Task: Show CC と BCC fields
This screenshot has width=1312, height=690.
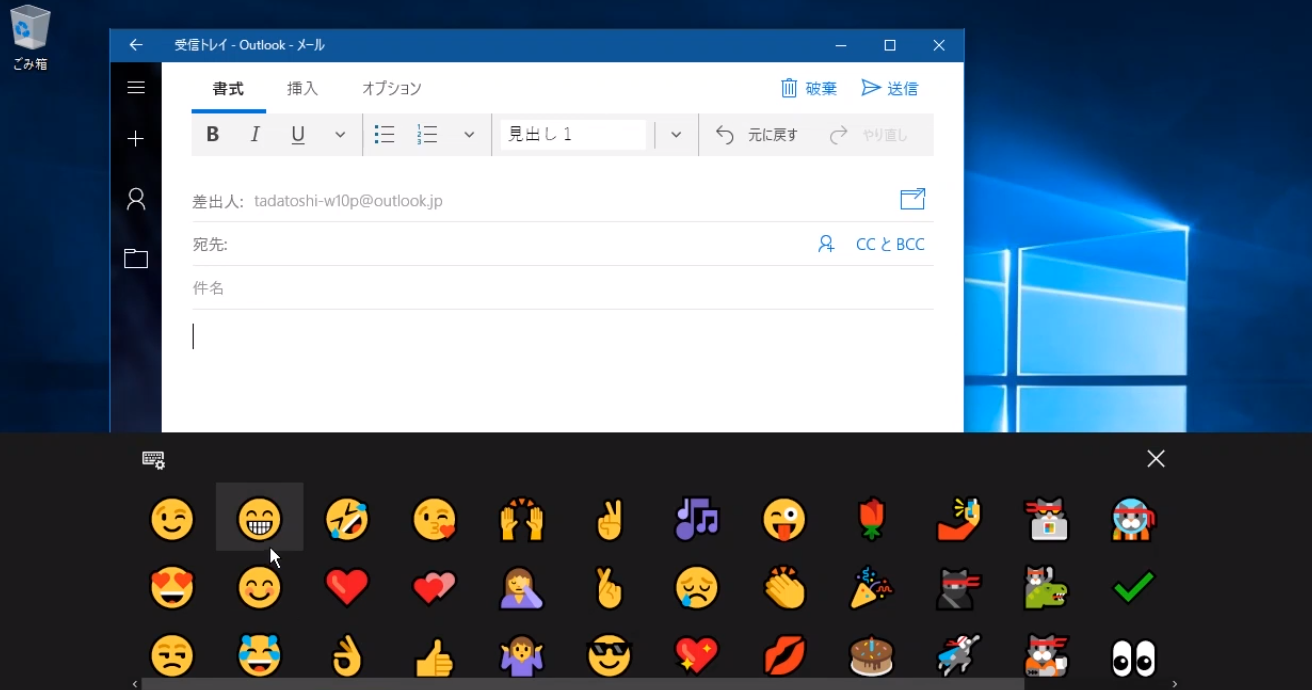Action: (x=890, y=244)
